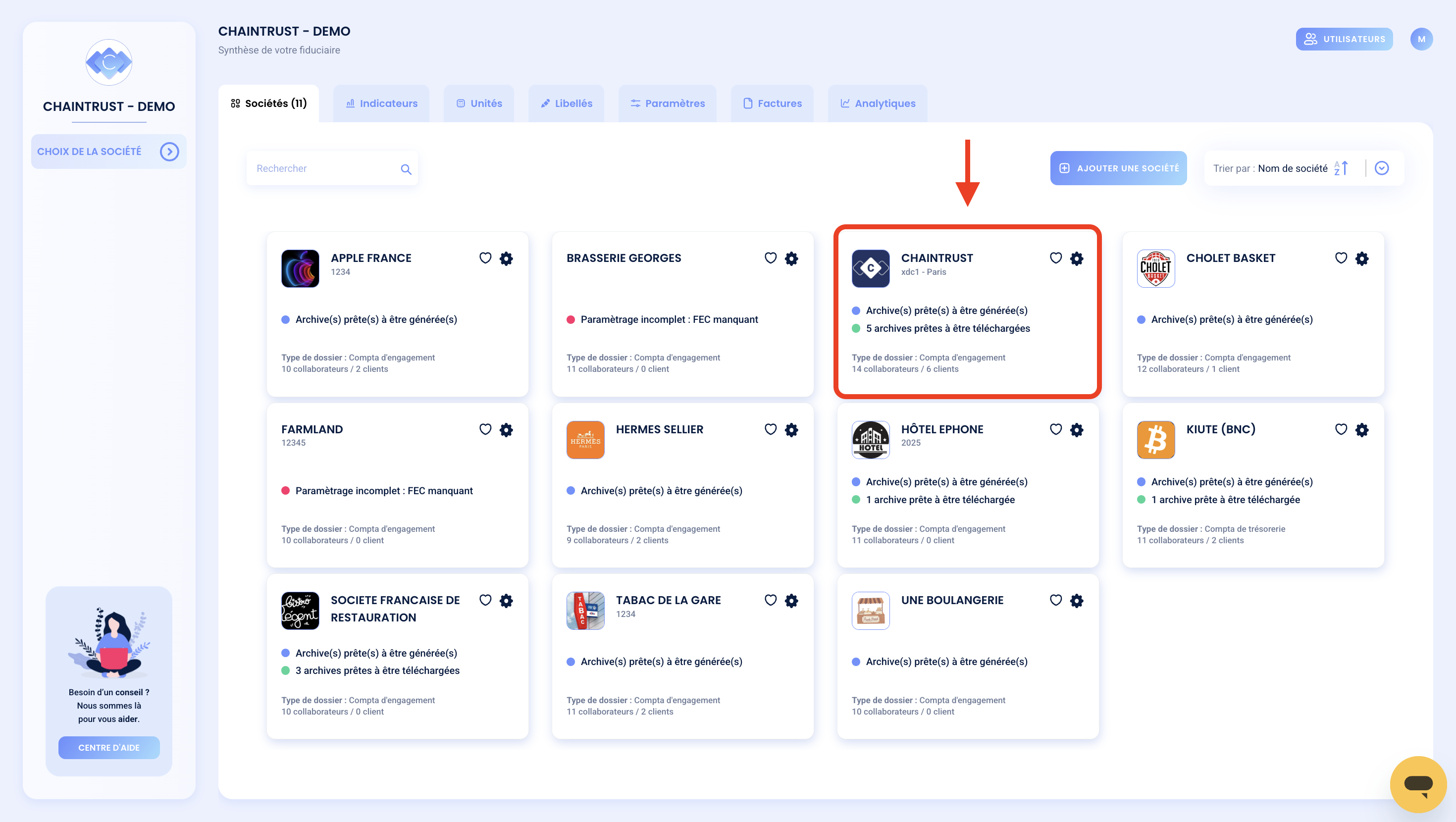Open the FARMLAND company name
The width and height of the screenshot is (1456, 822).
(x=312, y=429)
